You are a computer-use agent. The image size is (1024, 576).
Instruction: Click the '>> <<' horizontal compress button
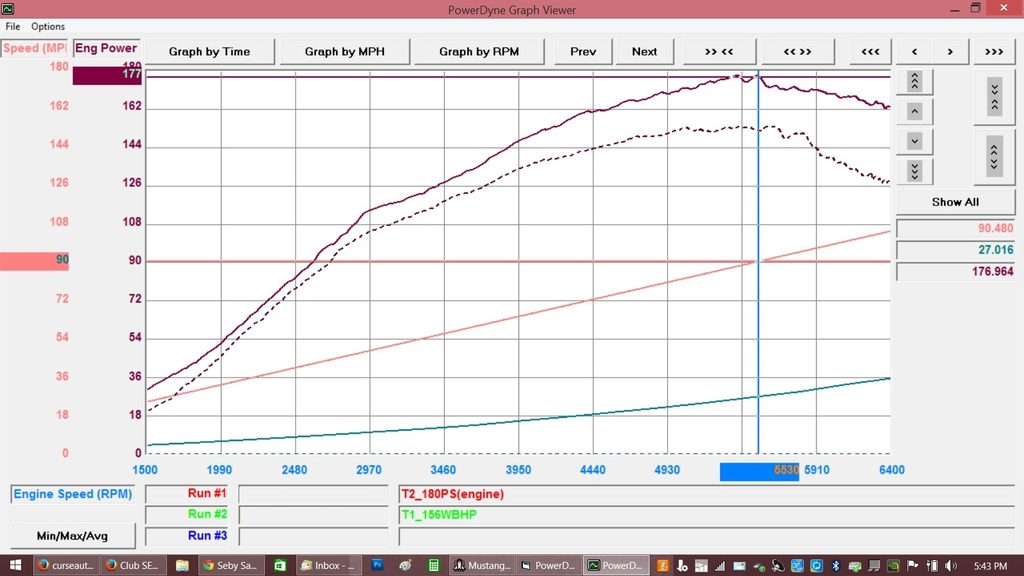point(719,52)
